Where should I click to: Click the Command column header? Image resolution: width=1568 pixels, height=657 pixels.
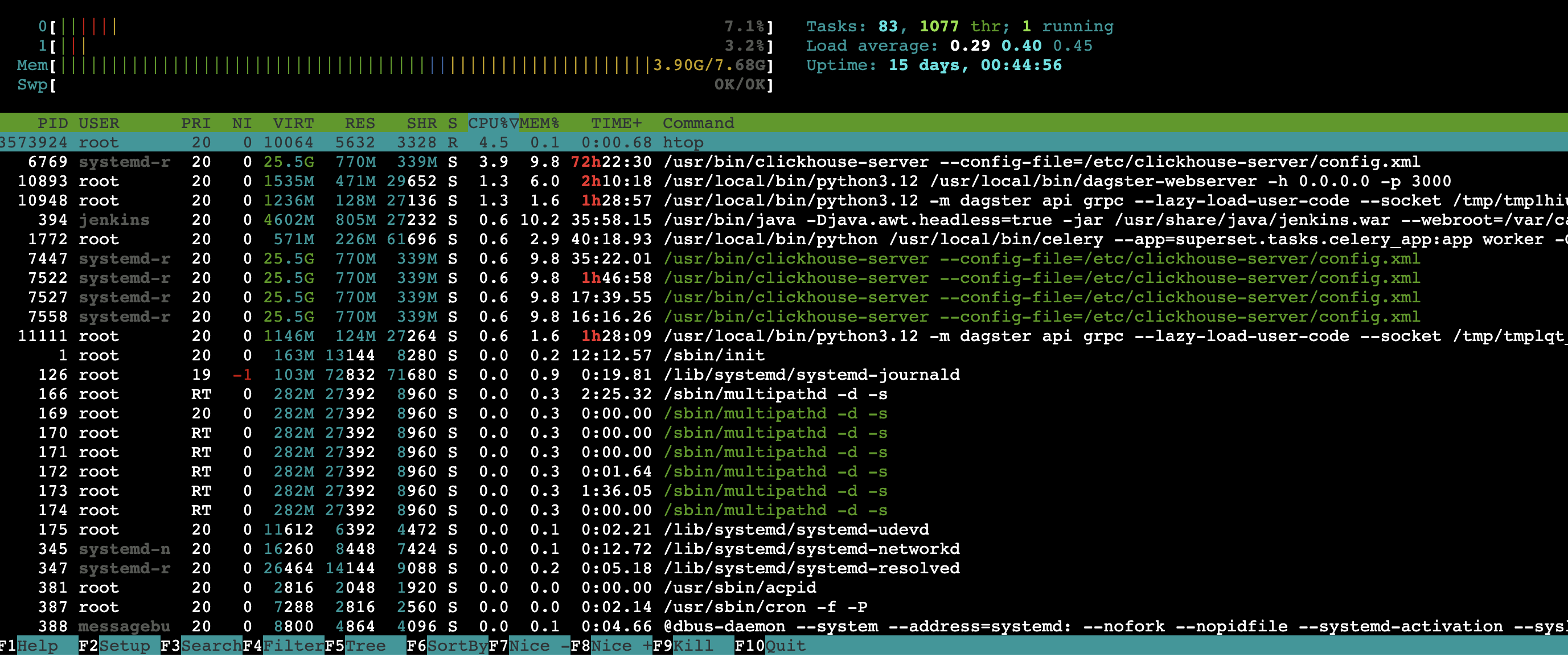pos(697,123)
